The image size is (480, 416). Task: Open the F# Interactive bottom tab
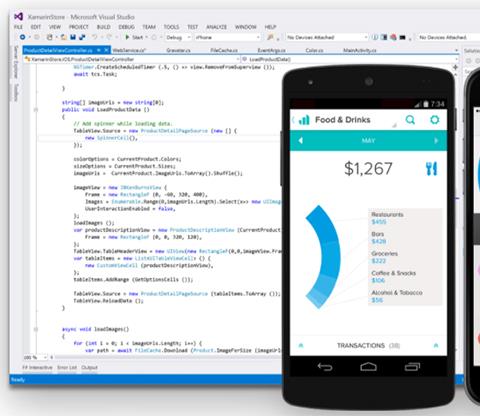coord(37,367)
